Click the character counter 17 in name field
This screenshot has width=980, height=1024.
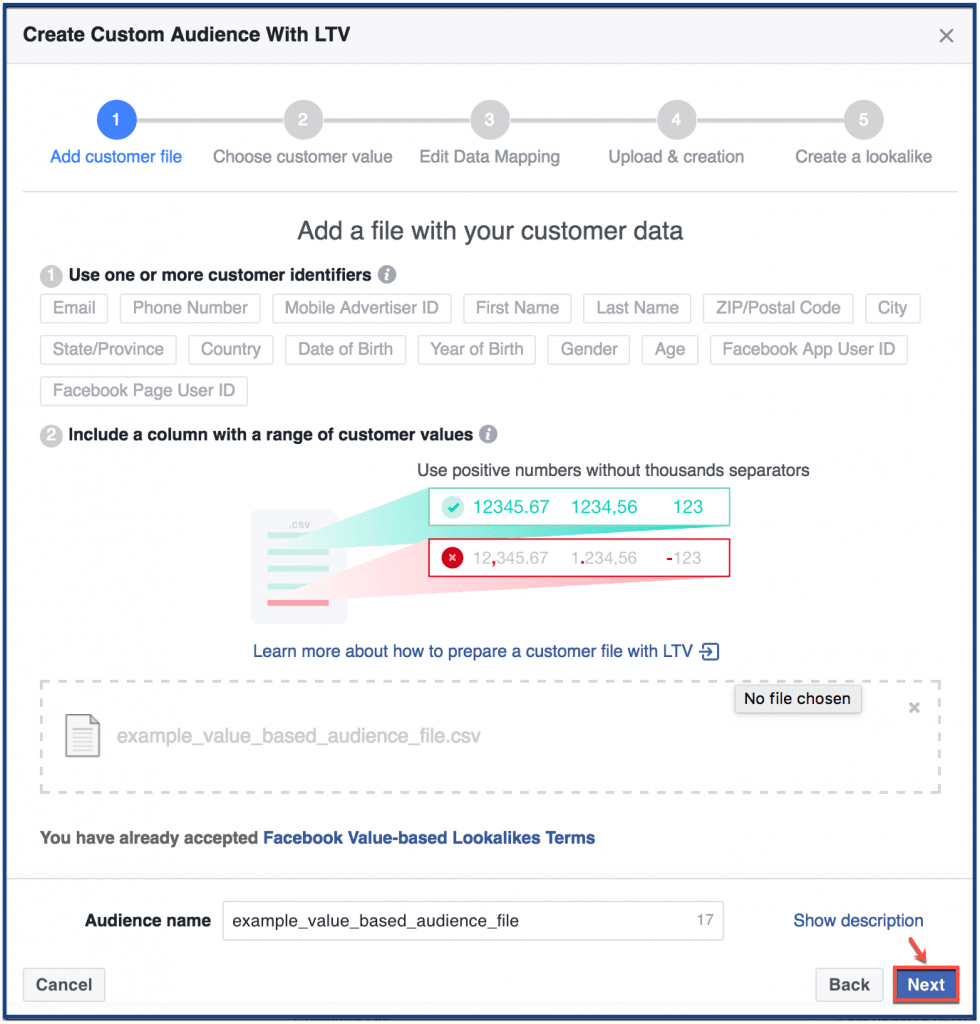(x=705, y=920)
